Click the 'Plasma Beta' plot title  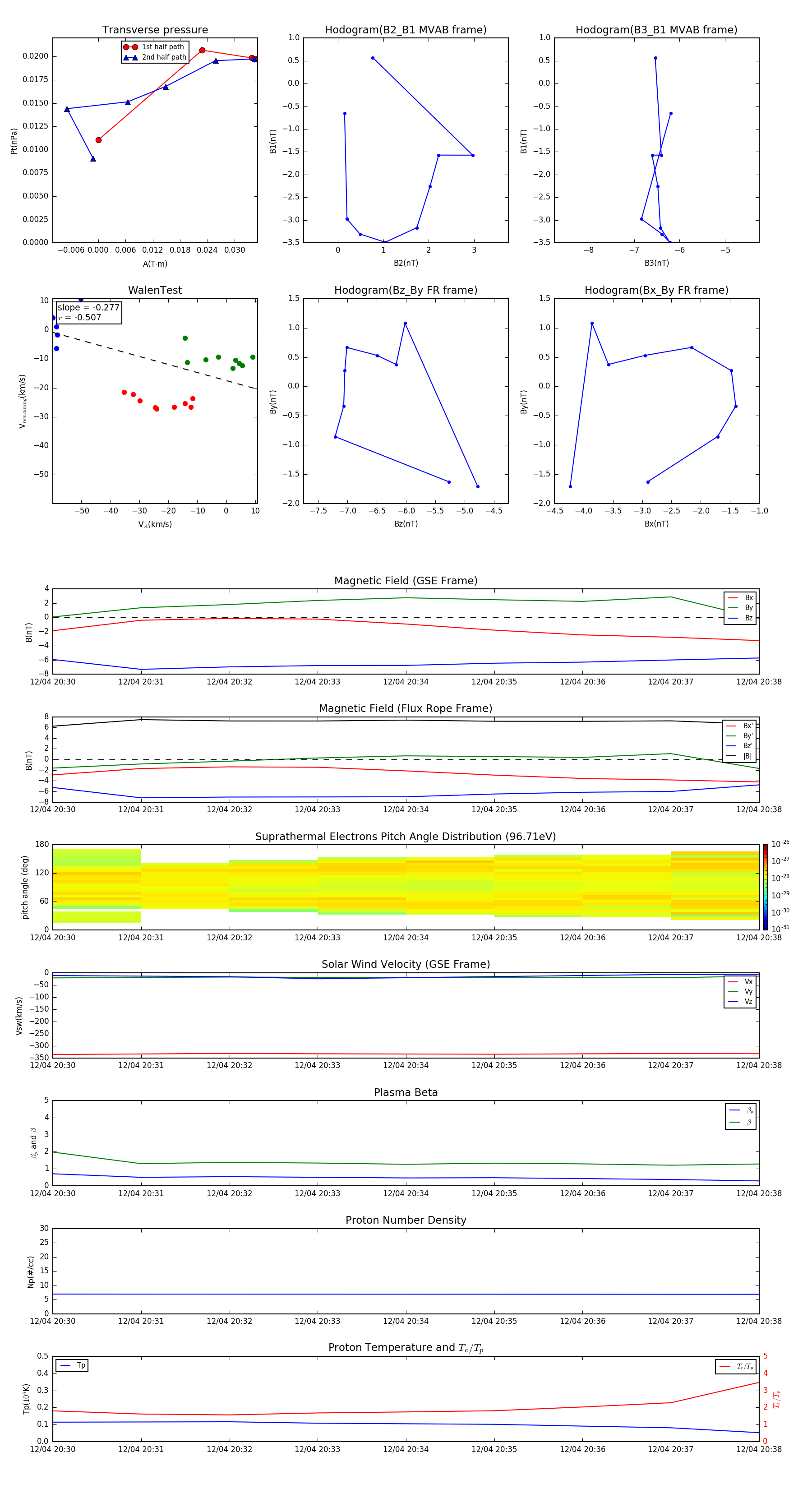point(406,1092)
